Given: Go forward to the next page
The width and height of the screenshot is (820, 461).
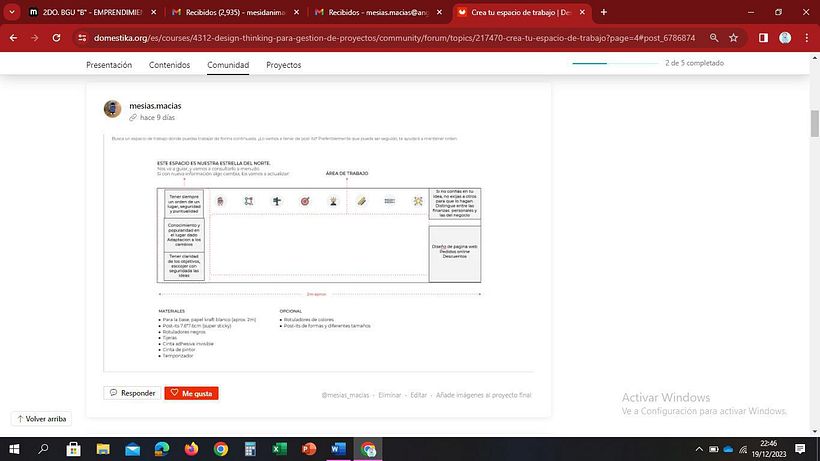Looking at the screenshot, I should pos(35,38).
